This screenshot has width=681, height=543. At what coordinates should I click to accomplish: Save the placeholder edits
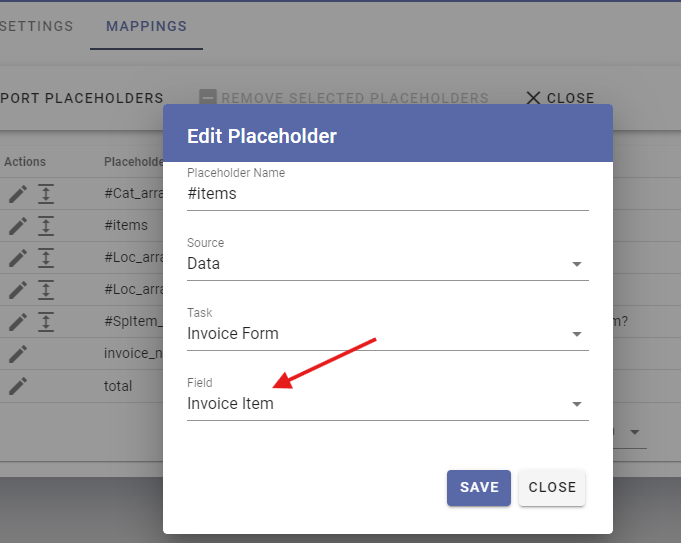coord(479,487)
